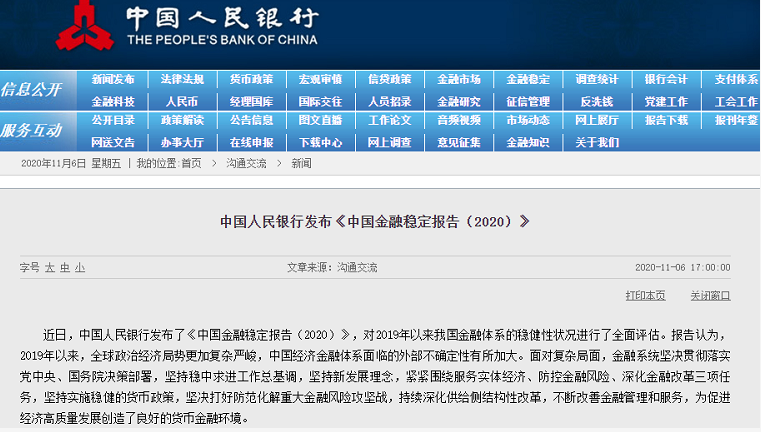Screen dimensions: 761x432
Task: Set the font size to small (小)
Action: 80,268
